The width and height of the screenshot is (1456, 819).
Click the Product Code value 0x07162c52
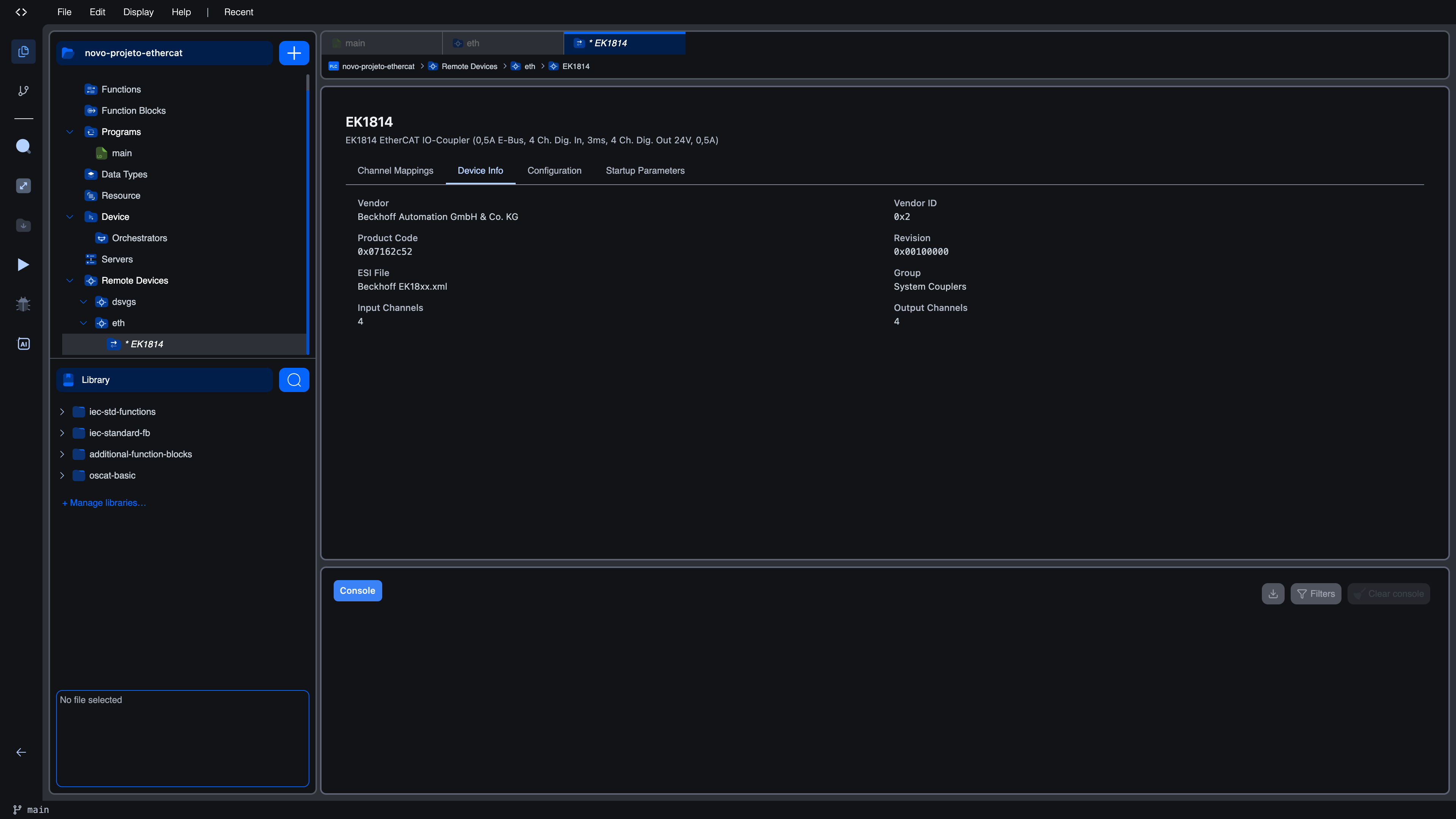pyautogui.click(x=385, y=251)
